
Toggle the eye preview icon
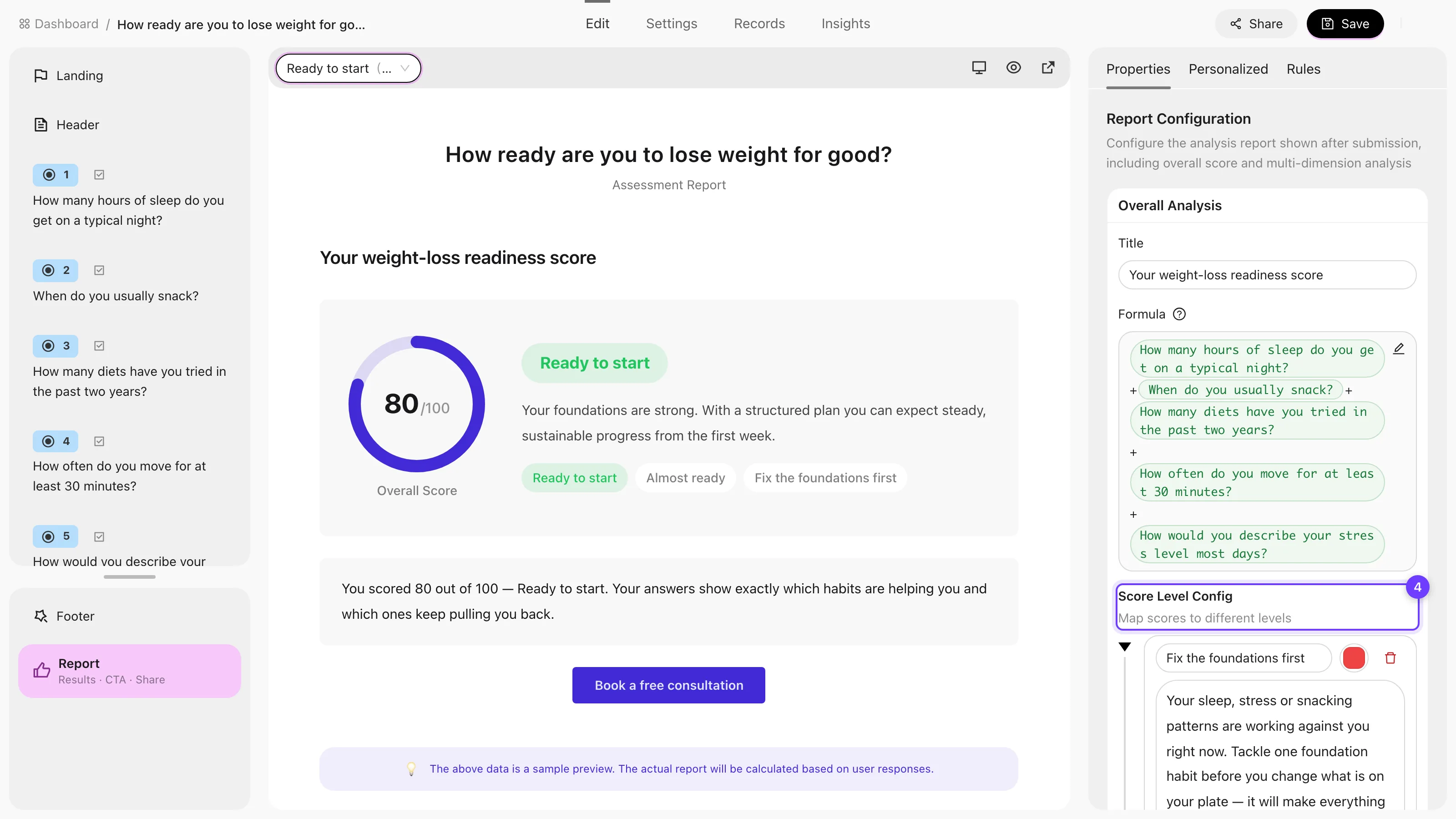[x=1013, y=68]
